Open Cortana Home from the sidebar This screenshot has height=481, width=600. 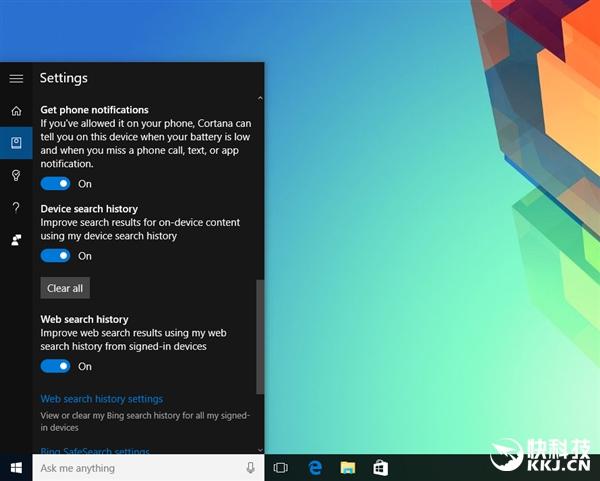coord(16,110)
